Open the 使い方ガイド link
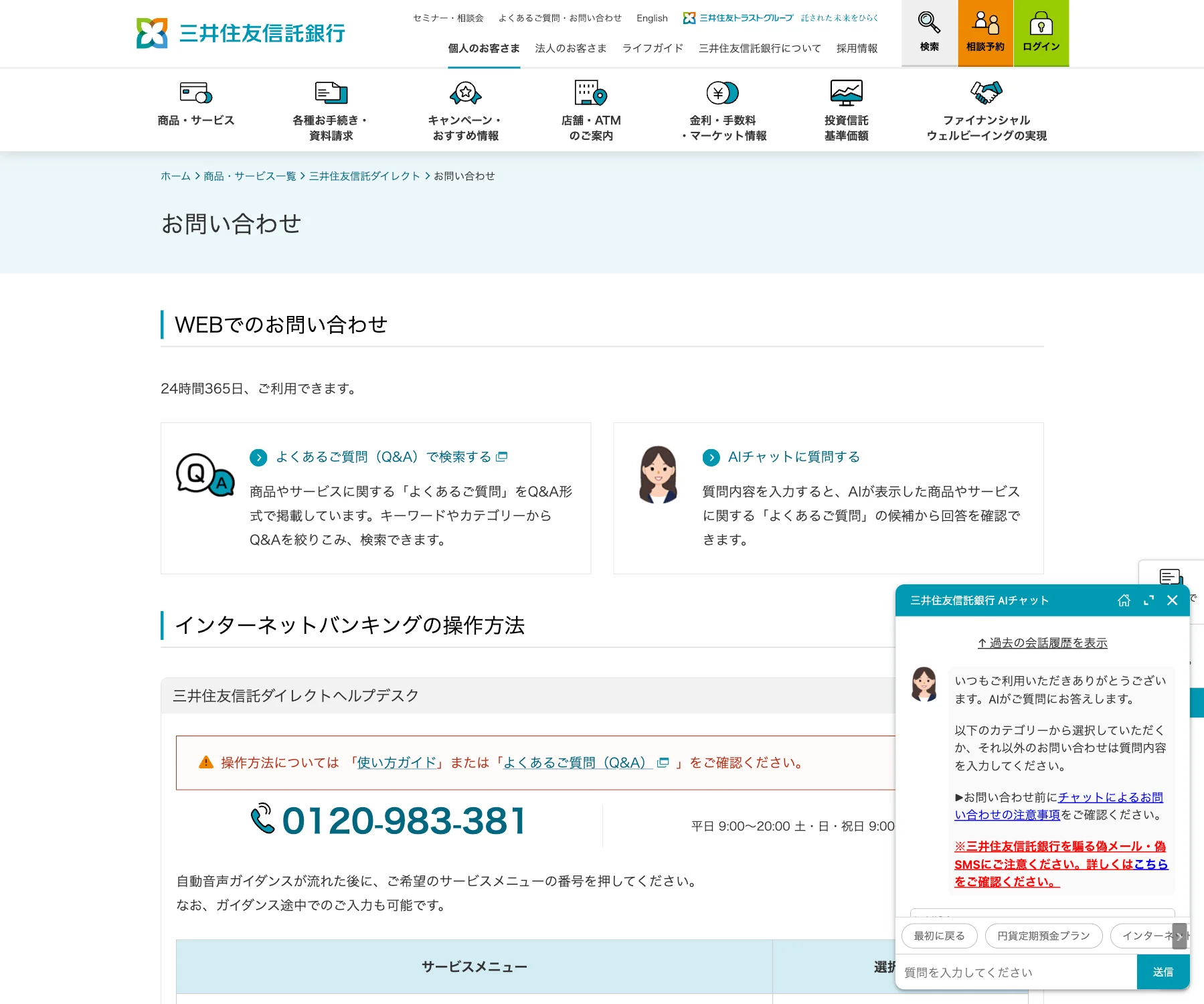Screen dimensions: 1204x1004 396,762
